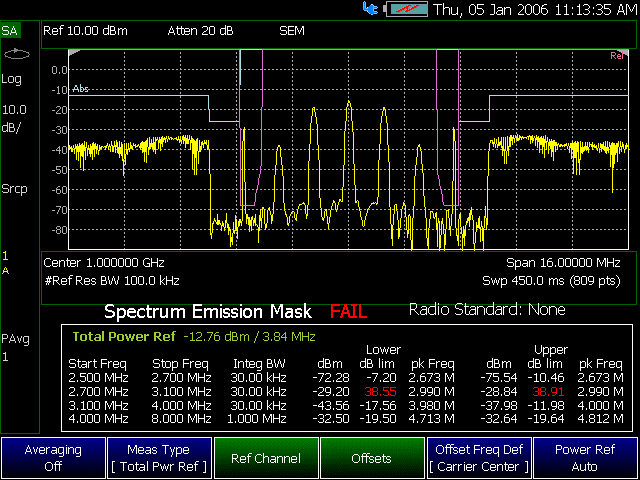
Task: Select Swp 450.0 ms (809 pts) readout
Action: pos(551,281)
